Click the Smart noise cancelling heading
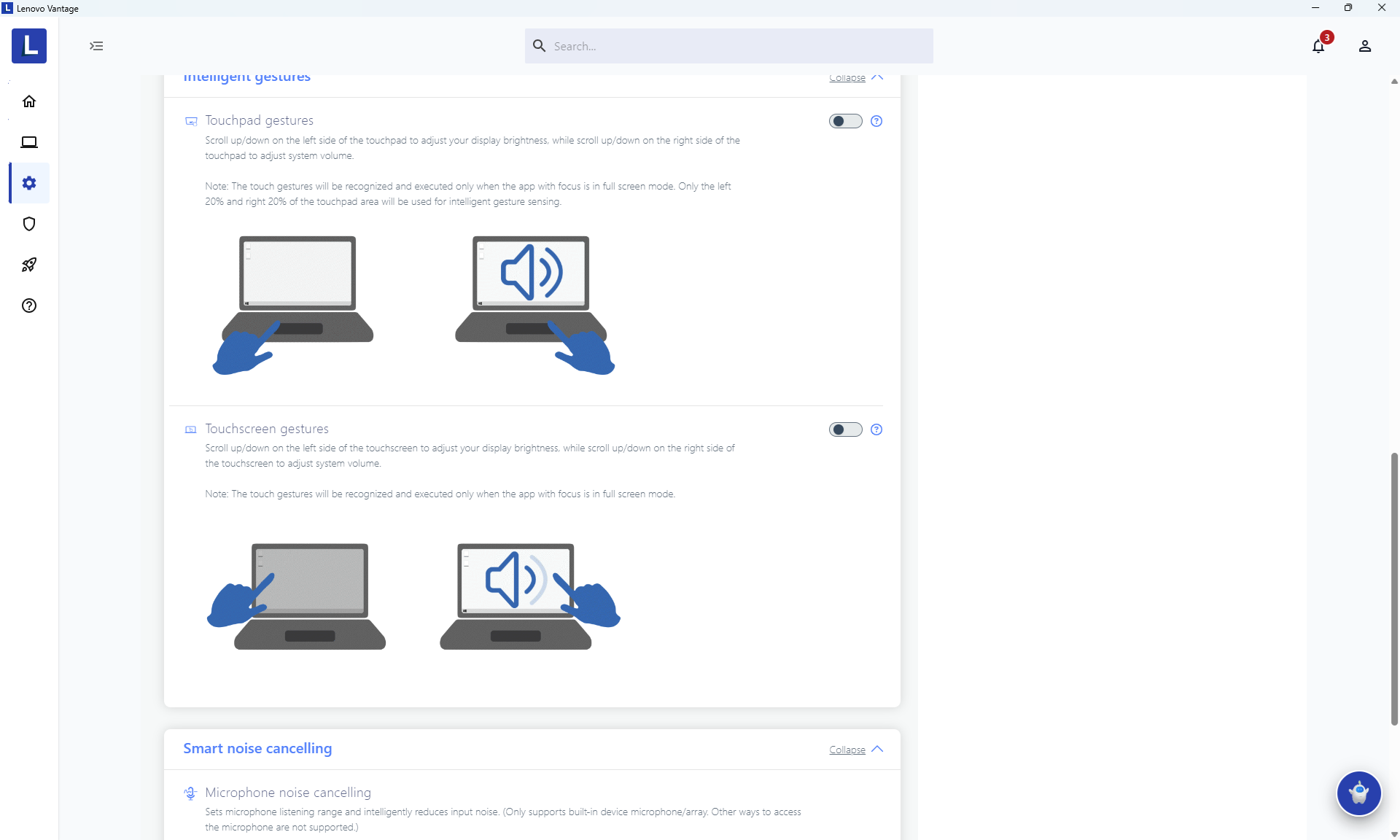 pyautogui.click(x=257, y=749)
